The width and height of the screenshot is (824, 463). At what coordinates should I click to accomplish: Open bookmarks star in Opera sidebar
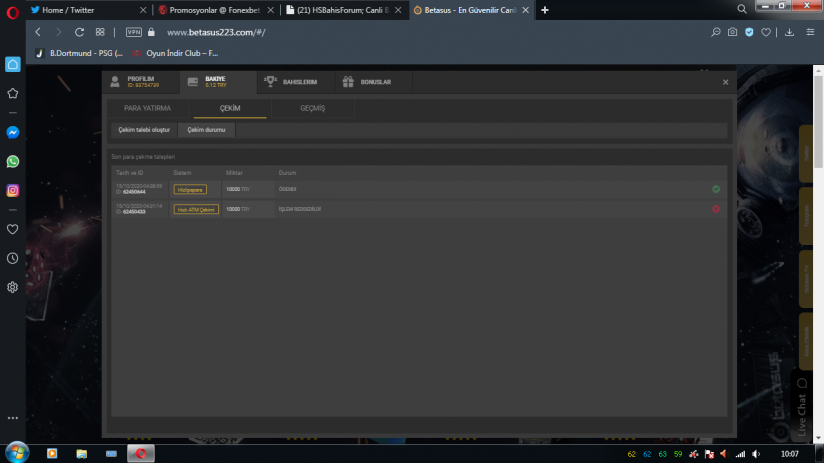point(13,93)
